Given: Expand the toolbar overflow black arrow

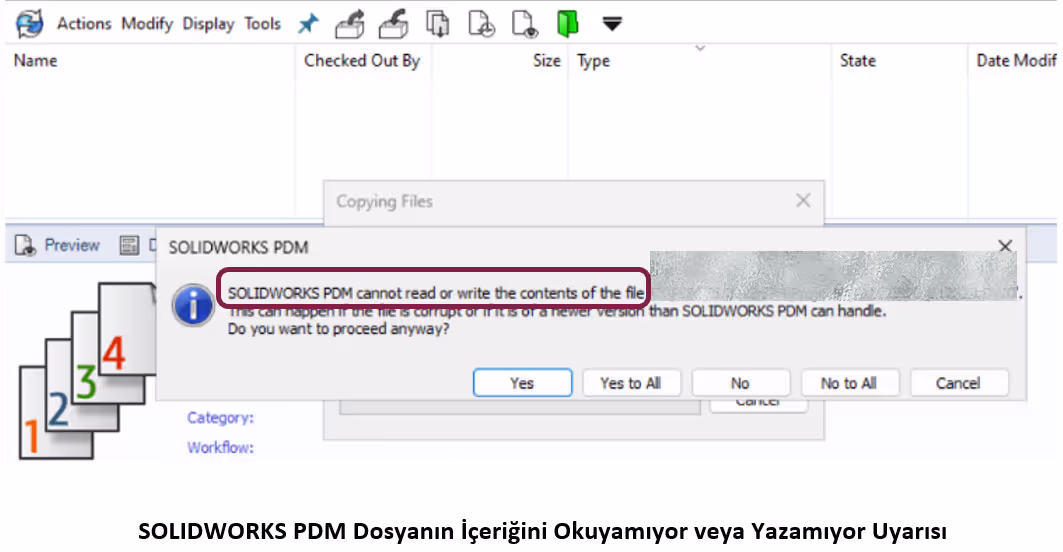Looking at the screenshot, I should tap(612, 24).
